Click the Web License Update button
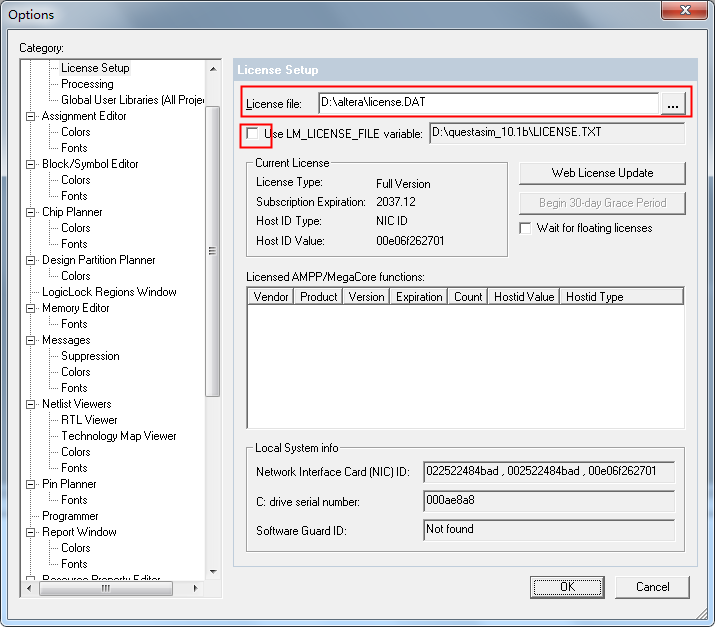 point(602,173)
